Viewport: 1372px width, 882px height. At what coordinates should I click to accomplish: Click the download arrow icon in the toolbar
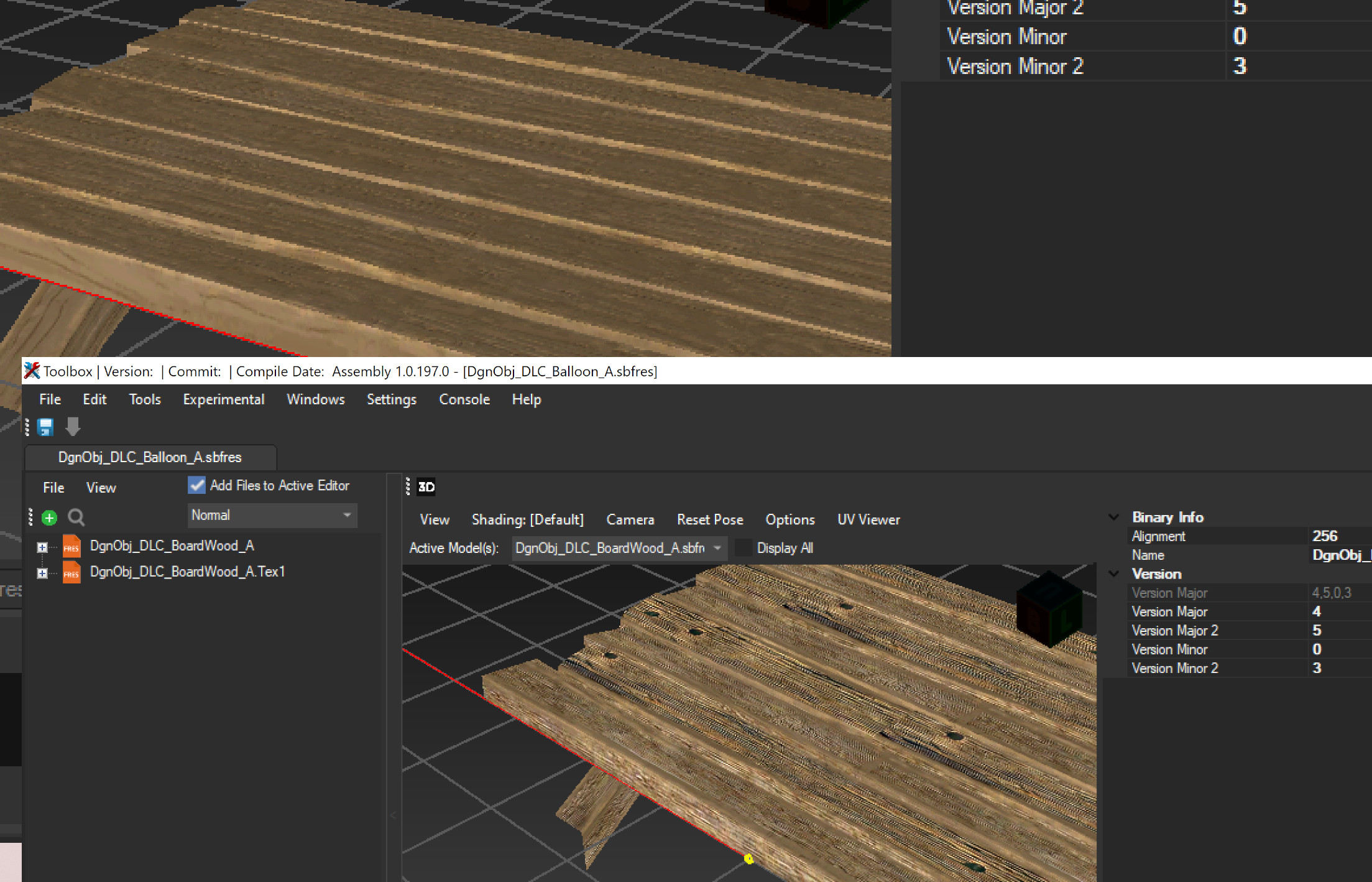[73, 427]
